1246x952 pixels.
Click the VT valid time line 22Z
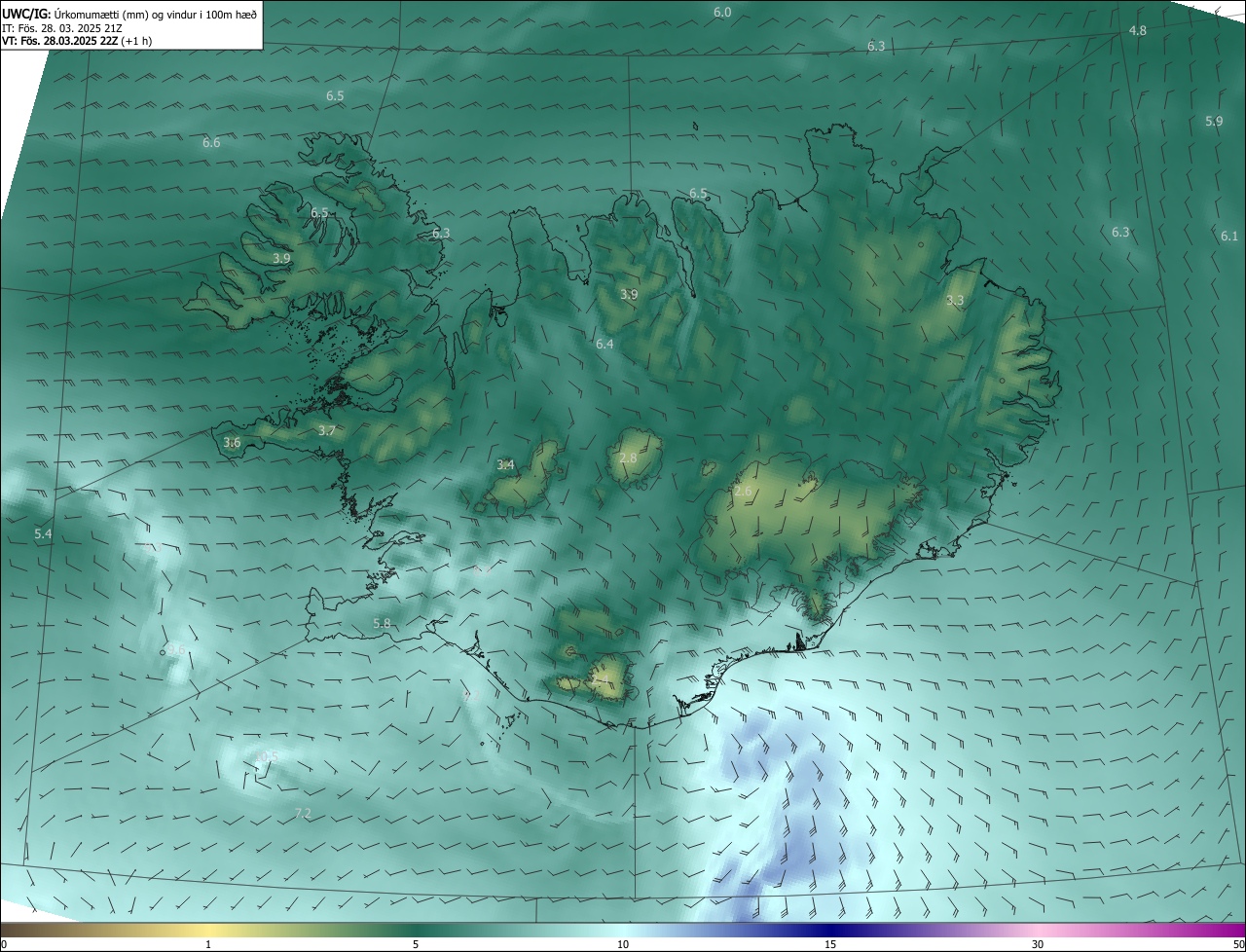tap(77, 41)
